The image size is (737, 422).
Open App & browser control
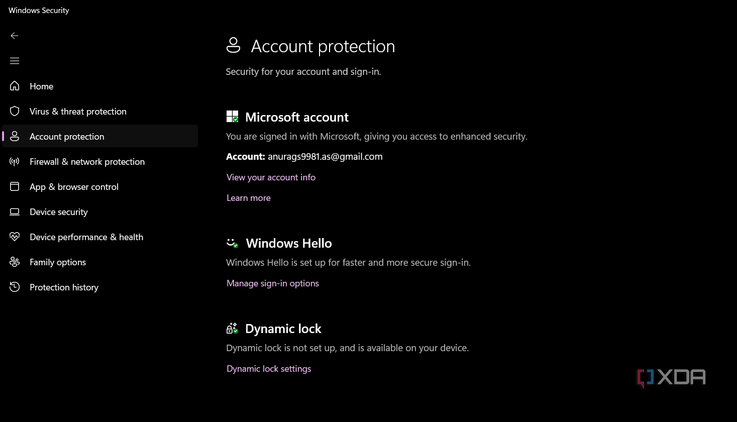coord(100,187)
